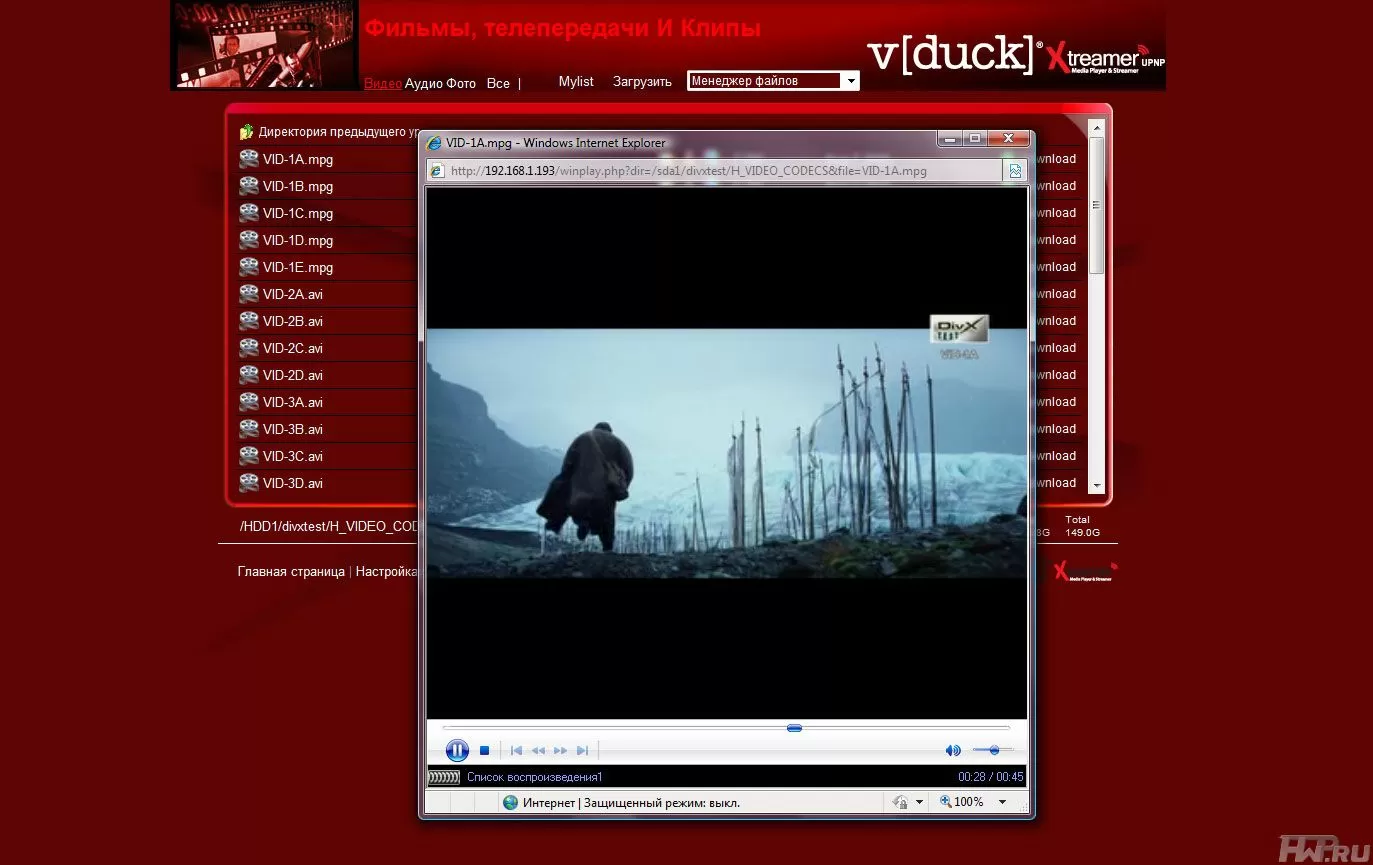The width and height of the screenshot is (1373, 865).
Task: Open the file name VID-1D.mpg
Action: click(298, 241)
